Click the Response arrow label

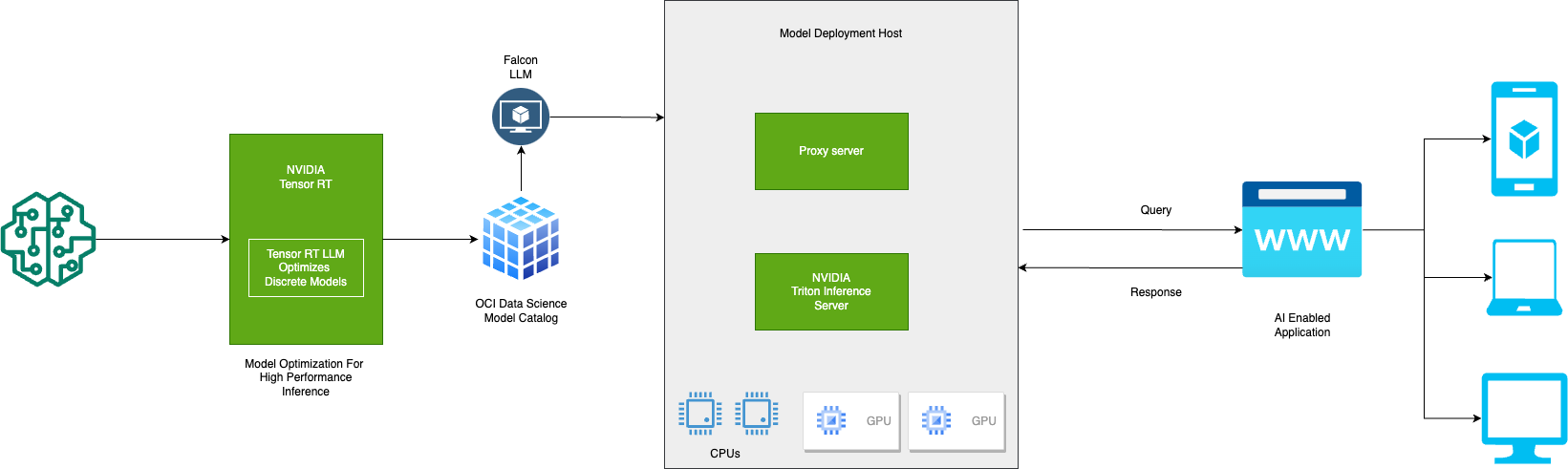[x=1156, y=292]
